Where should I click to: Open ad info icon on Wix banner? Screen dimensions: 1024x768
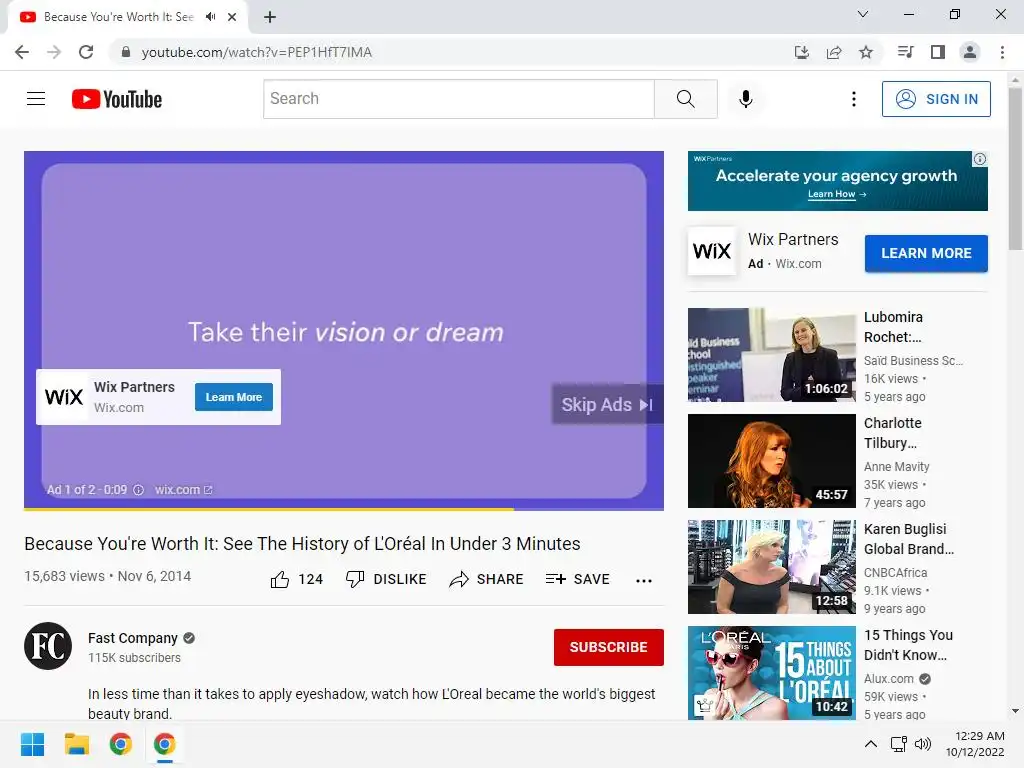(980, 159)
